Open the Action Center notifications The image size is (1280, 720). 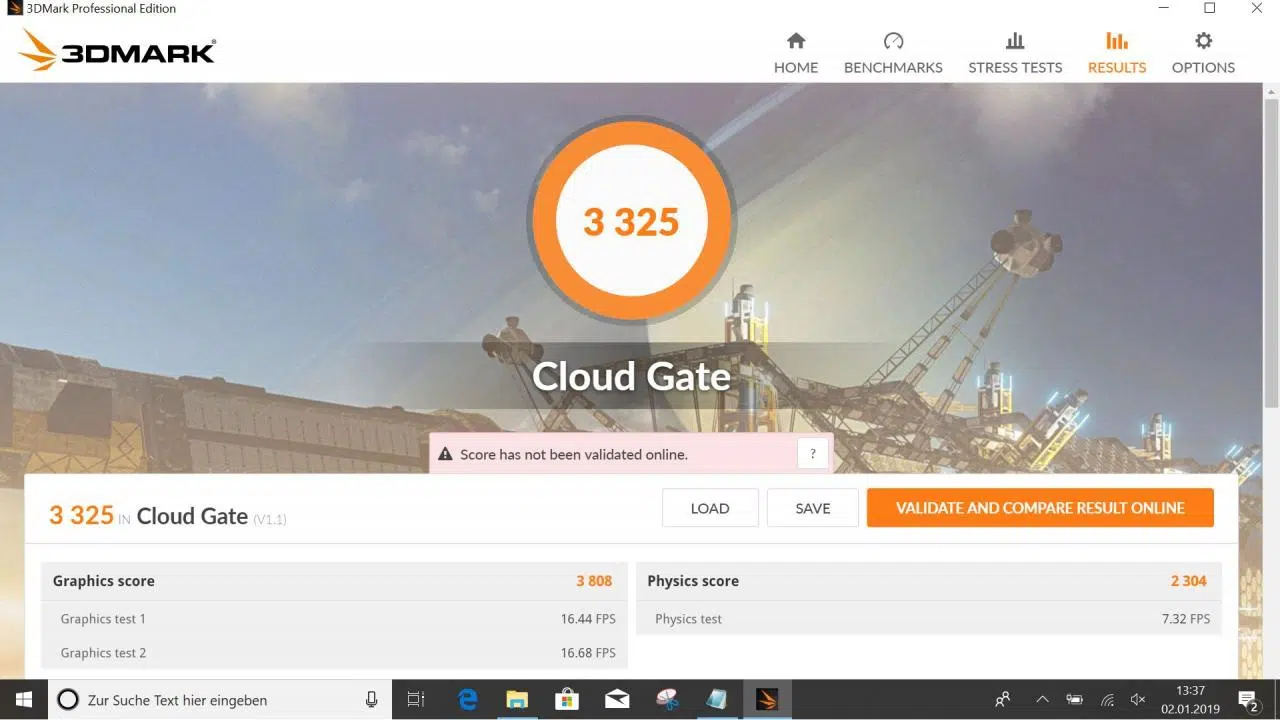[1248, 700]
